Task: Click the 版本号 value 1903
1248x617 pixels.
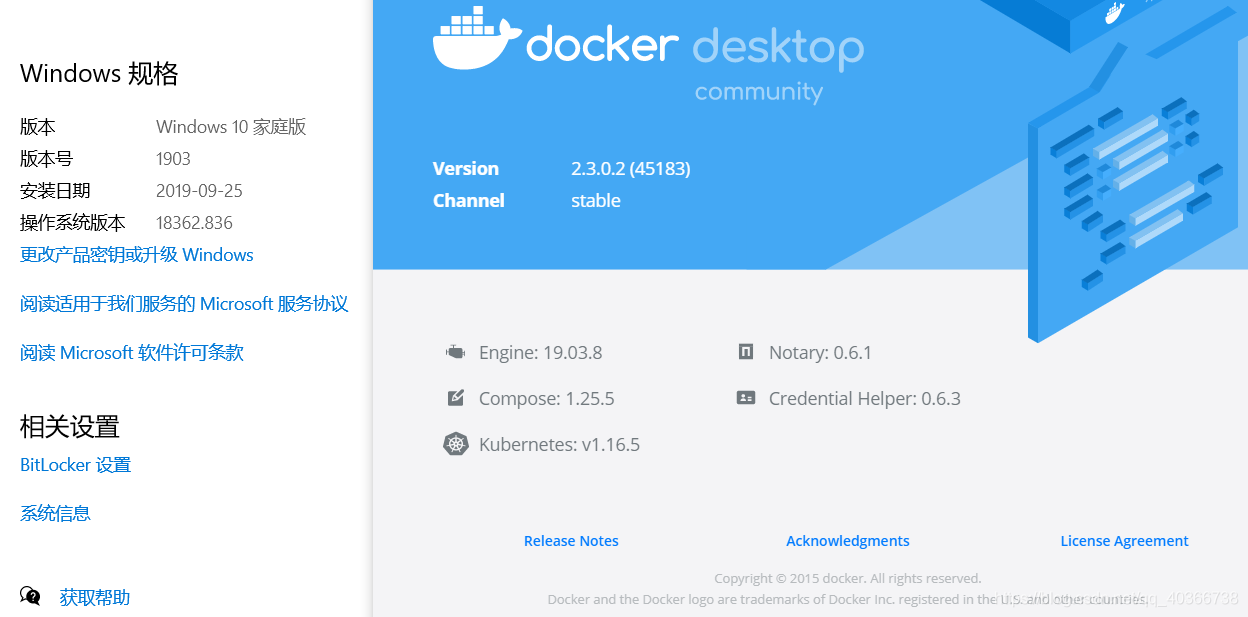Action: [x=173, y=159]
